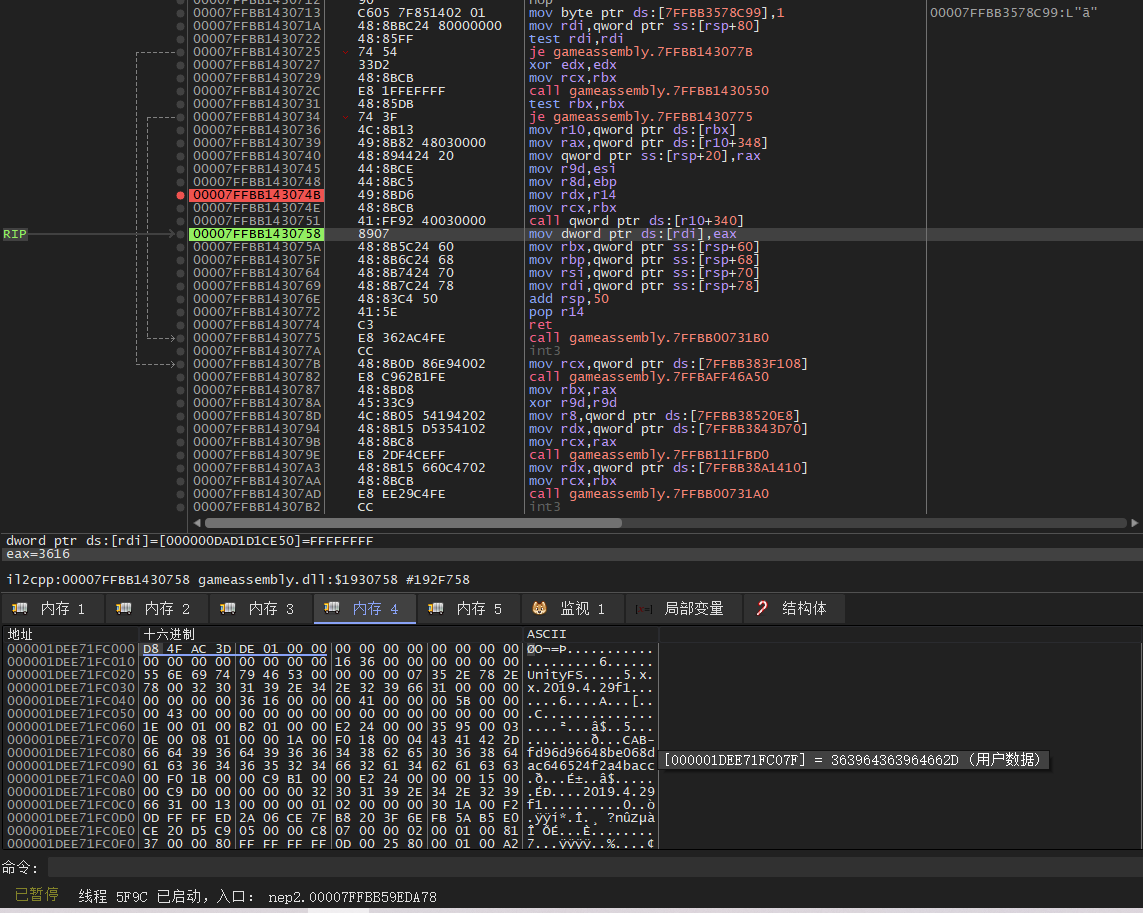Click the disassembly horizontal scrollbar thumb

pyautogui.click(x=412, y=523)
